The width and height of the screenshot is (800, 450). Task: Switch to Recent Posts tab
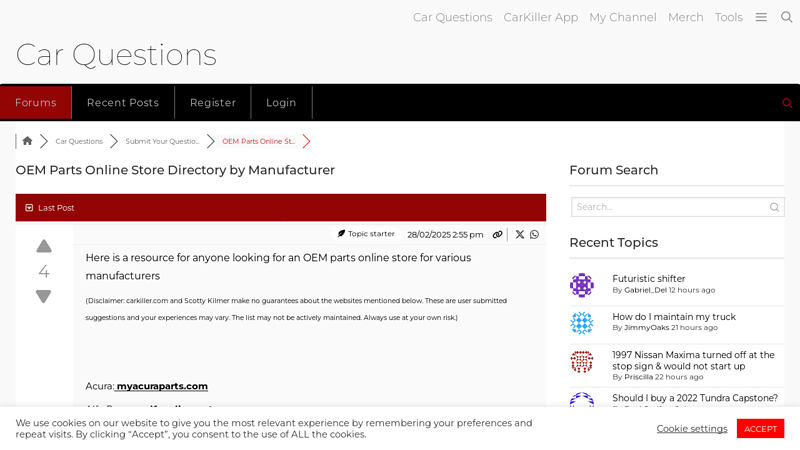pyautogui.click(x=123, y=103)
